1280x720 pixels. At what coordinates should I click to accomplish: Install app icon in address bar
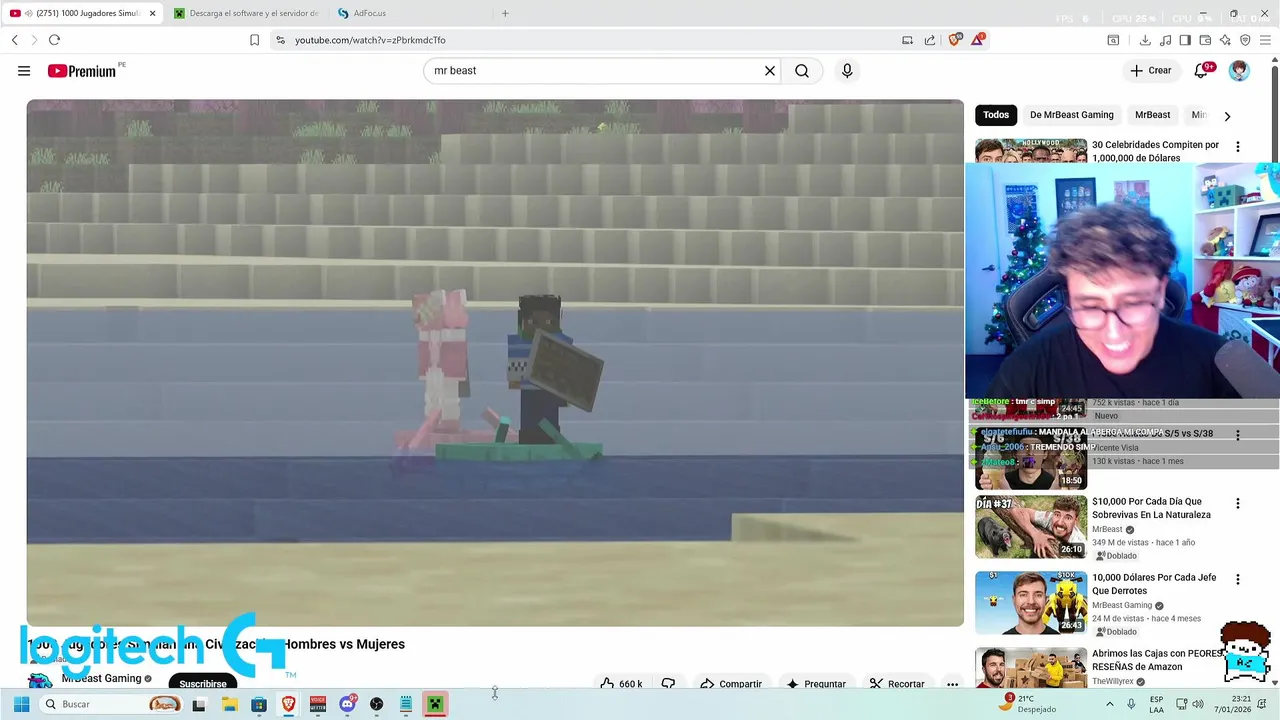click(907, 40)
